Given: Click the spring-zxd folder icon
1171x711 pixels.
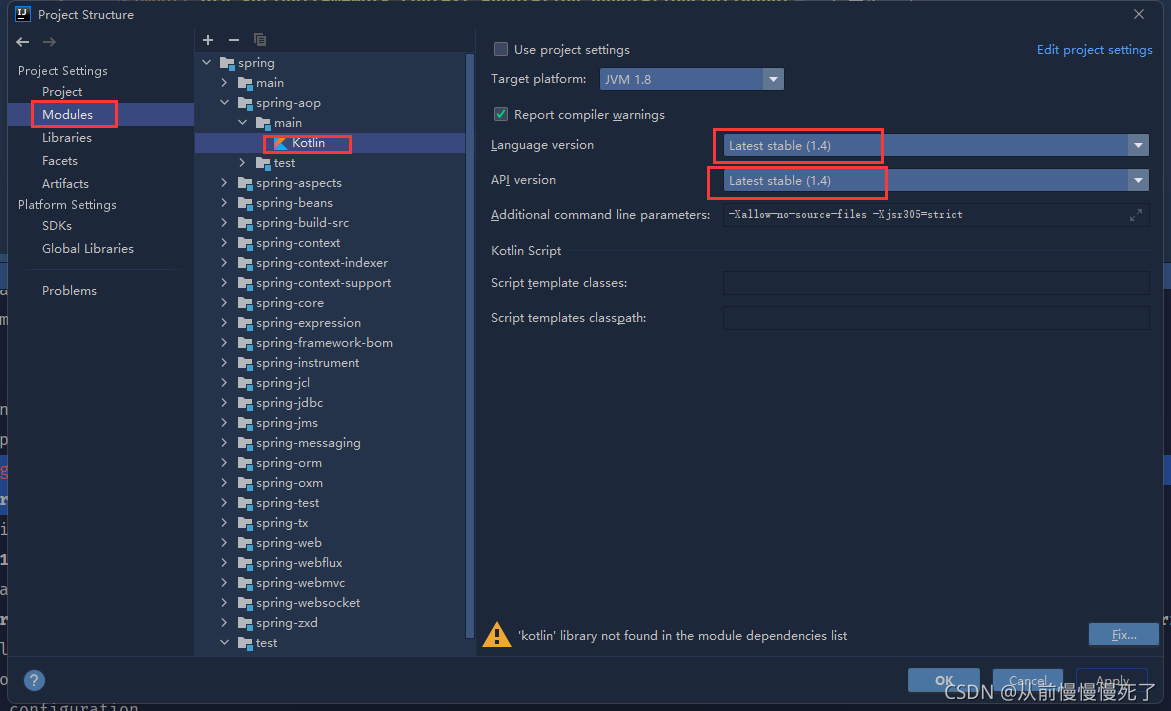Looking at the screenshot, I should click(245, 623).
